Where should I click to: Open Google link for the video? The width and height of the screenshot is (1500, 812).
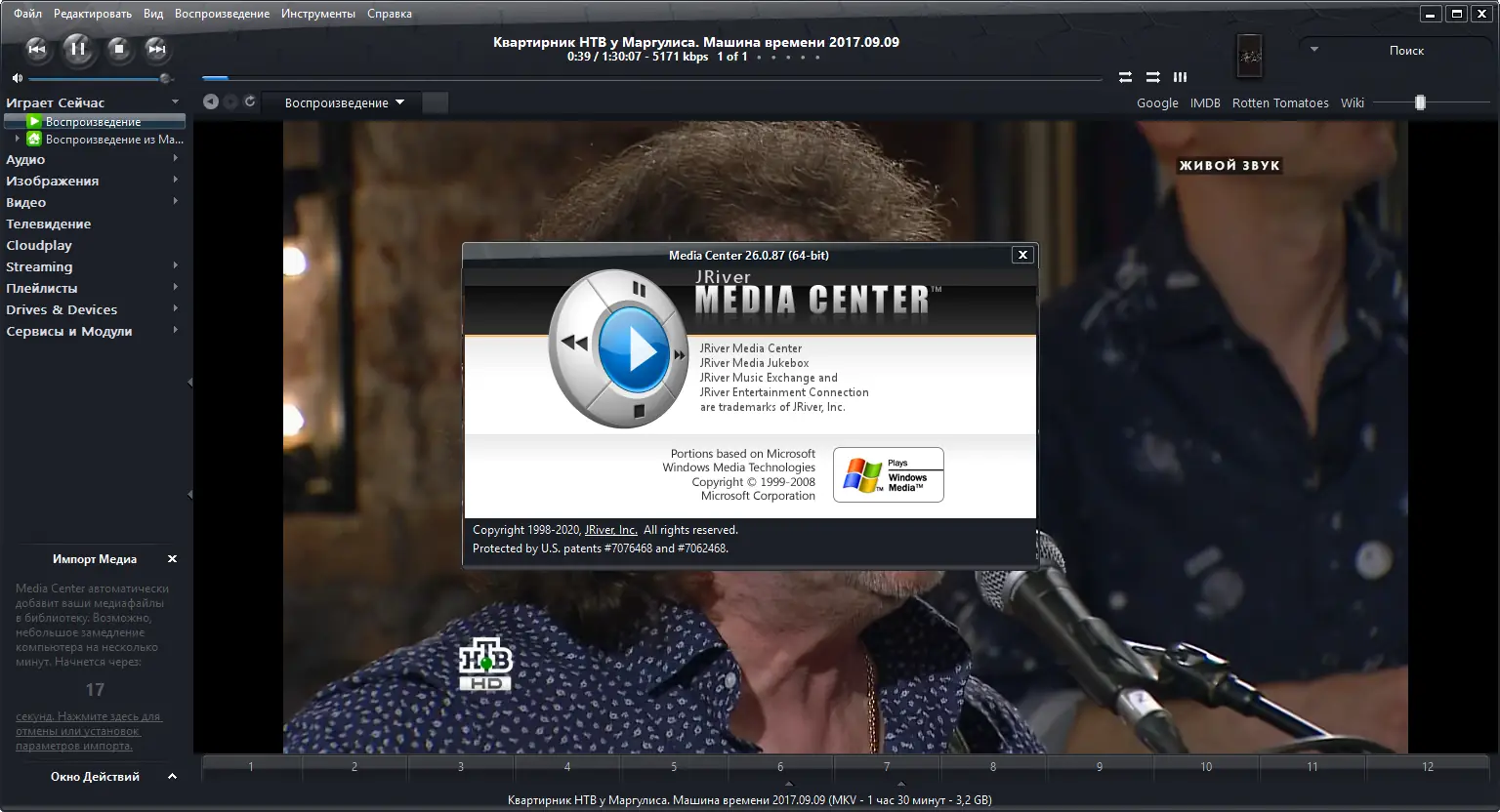(1157, 102)
